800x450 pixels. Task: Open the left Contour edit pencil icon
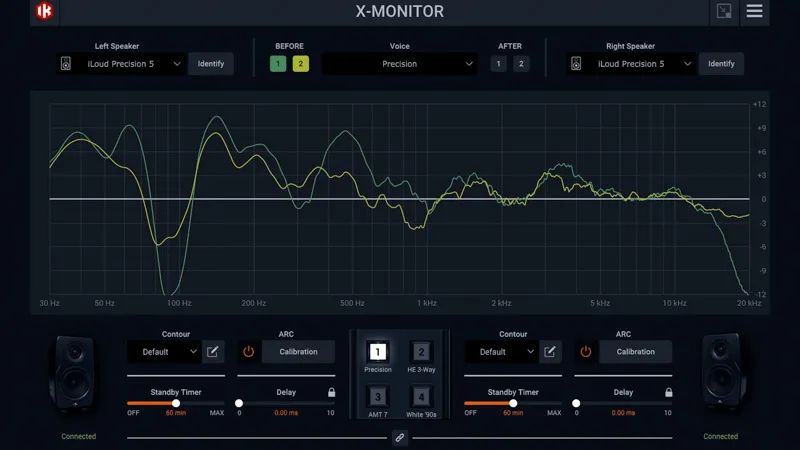[213, 352]
